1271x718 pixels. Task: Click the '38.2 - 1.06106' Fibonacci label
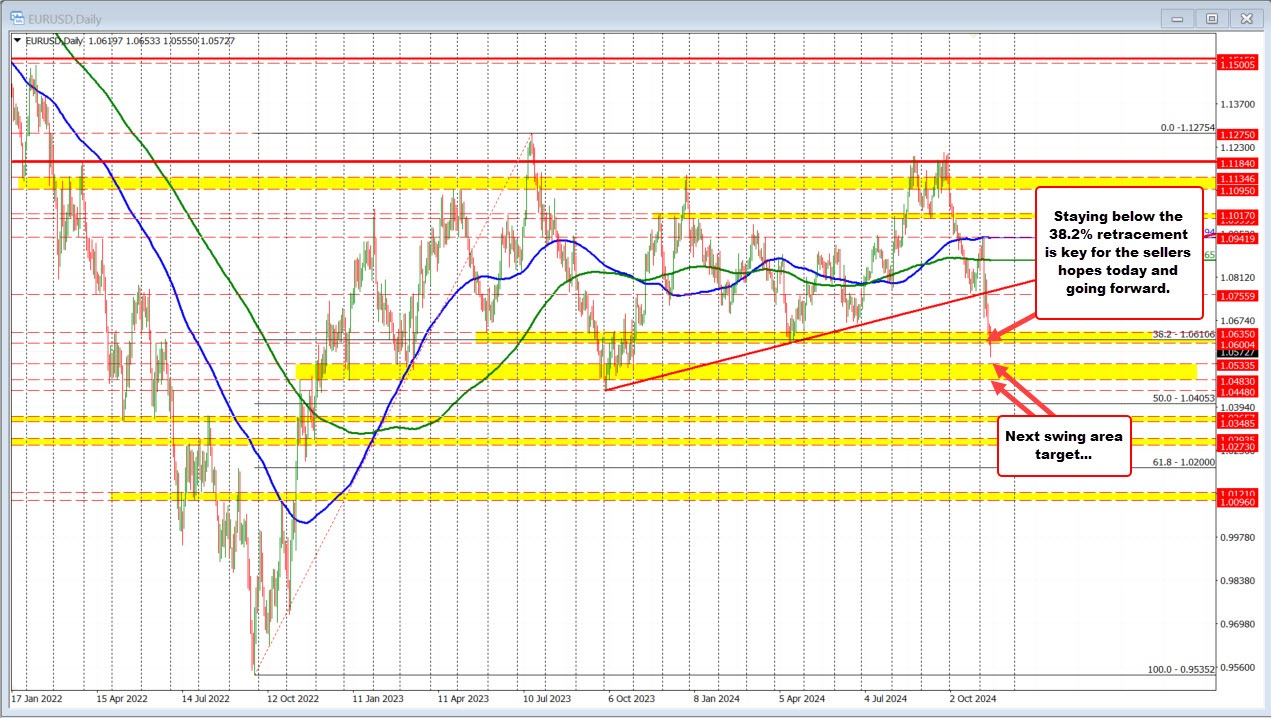pyautogui.click(x=1183, y=334)
